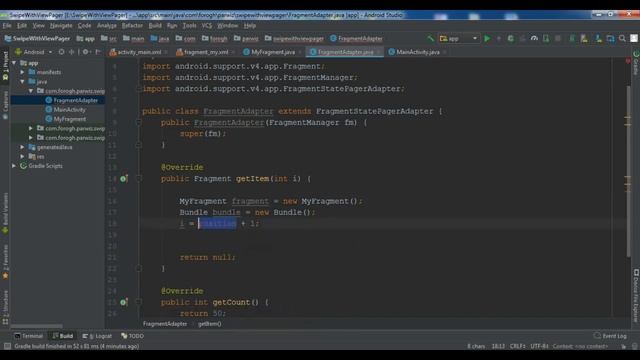
Task: Run the app with green play icon
Action: click(x=487, y=38)
